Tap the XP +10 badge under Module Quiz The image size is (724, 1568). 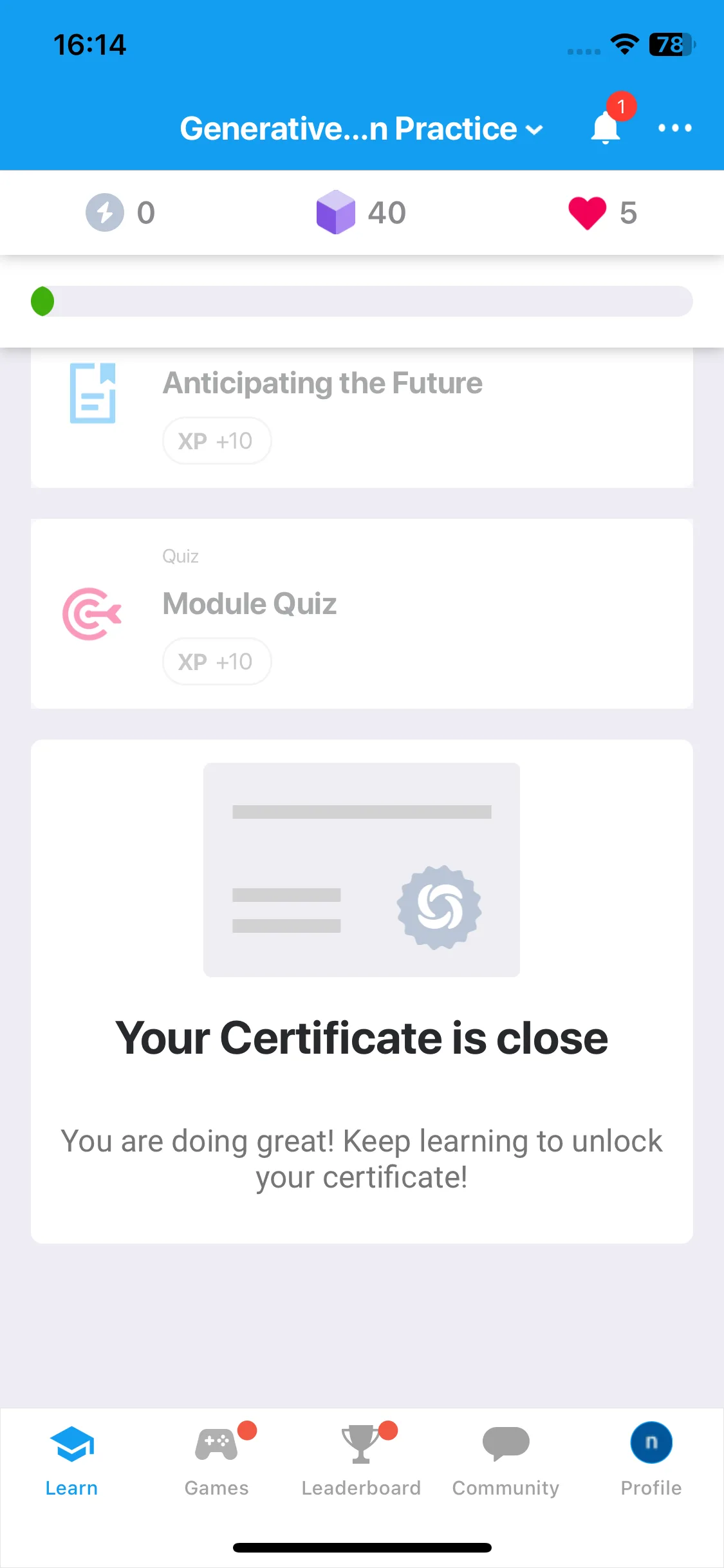pyautogui.click(x=217, y=661)
